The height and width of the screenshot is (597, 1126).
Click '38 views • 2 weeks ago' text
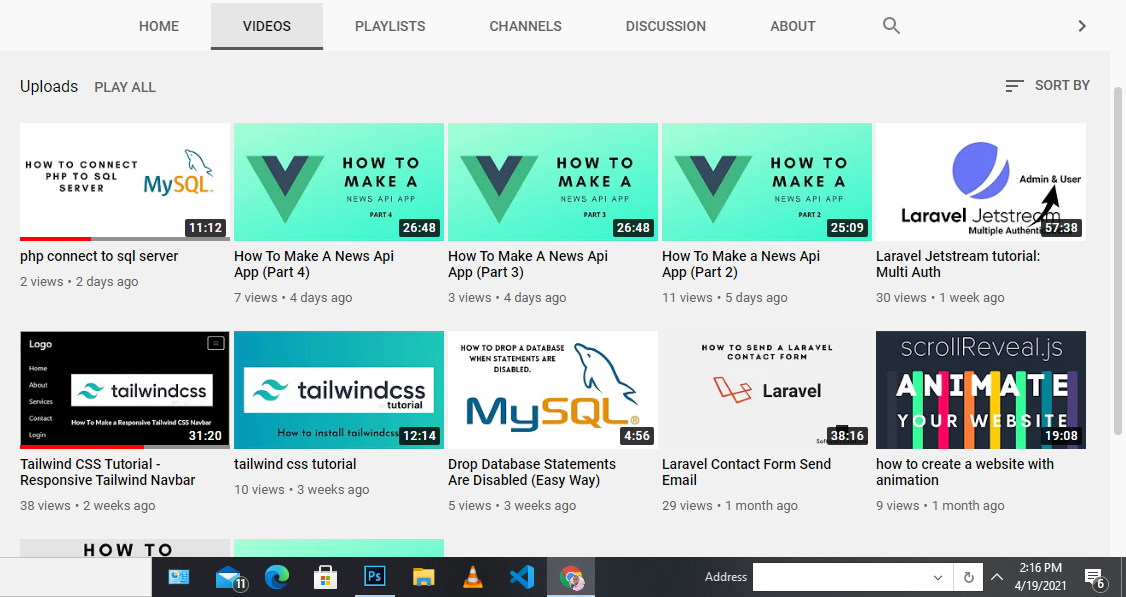click(x=88, y=506)
